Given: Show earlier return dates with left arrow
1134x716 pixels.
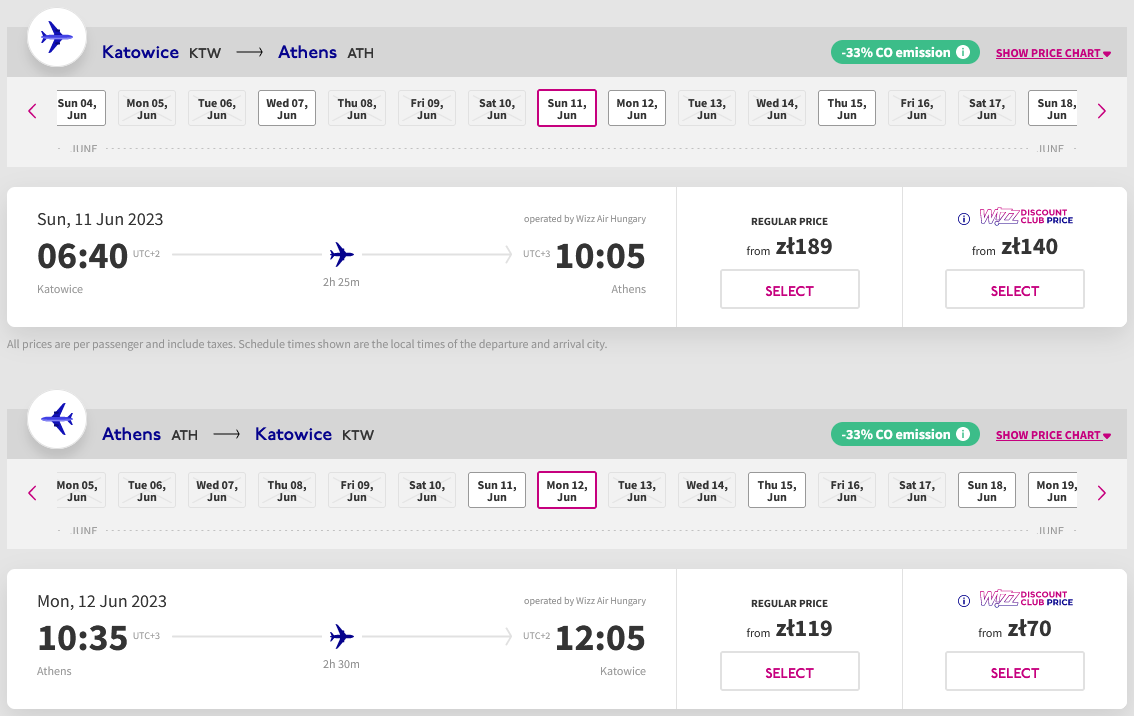Looking at the screenshot, I should 32,493.
